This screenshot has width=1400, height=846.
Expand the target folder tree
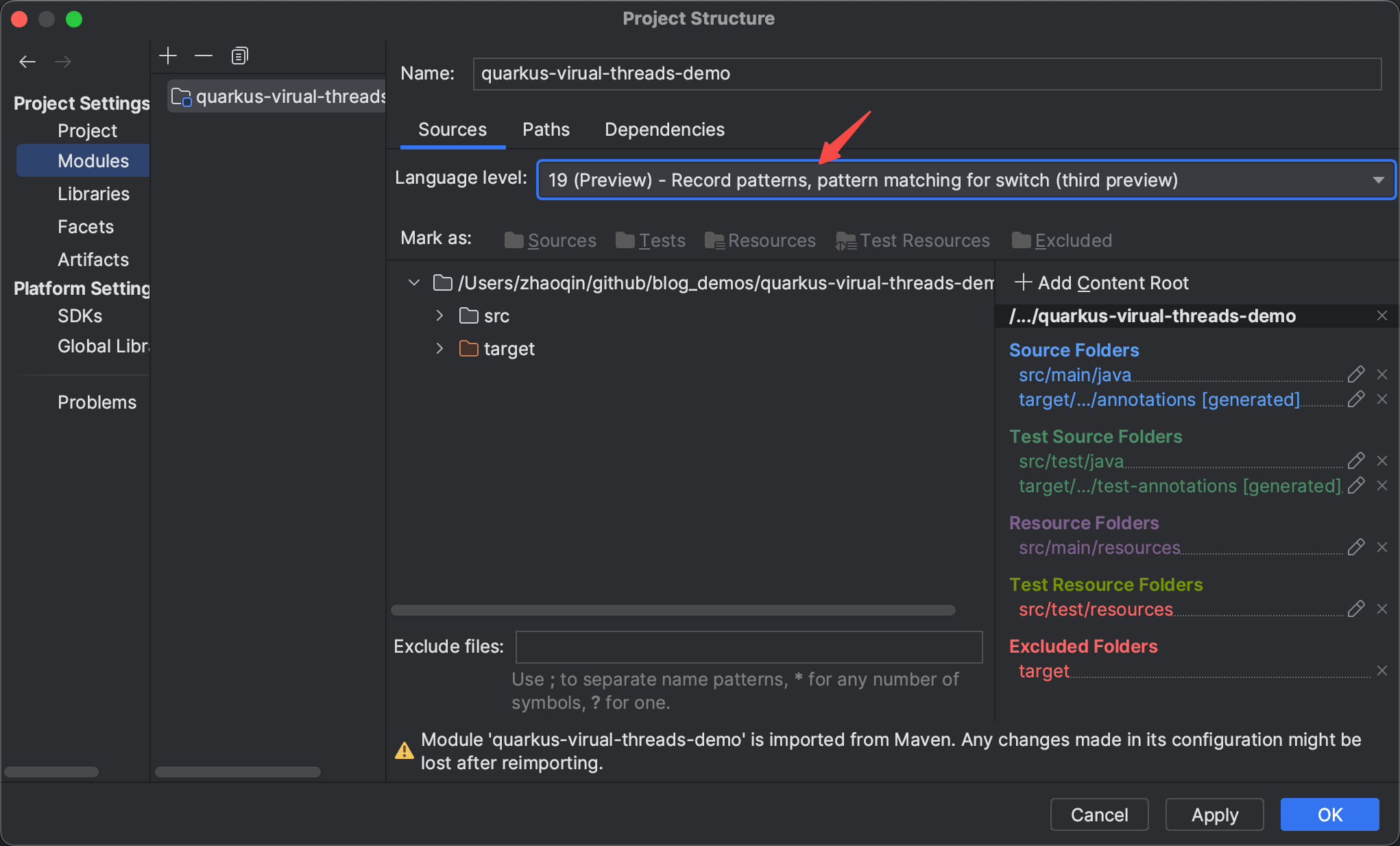point(438,348)
